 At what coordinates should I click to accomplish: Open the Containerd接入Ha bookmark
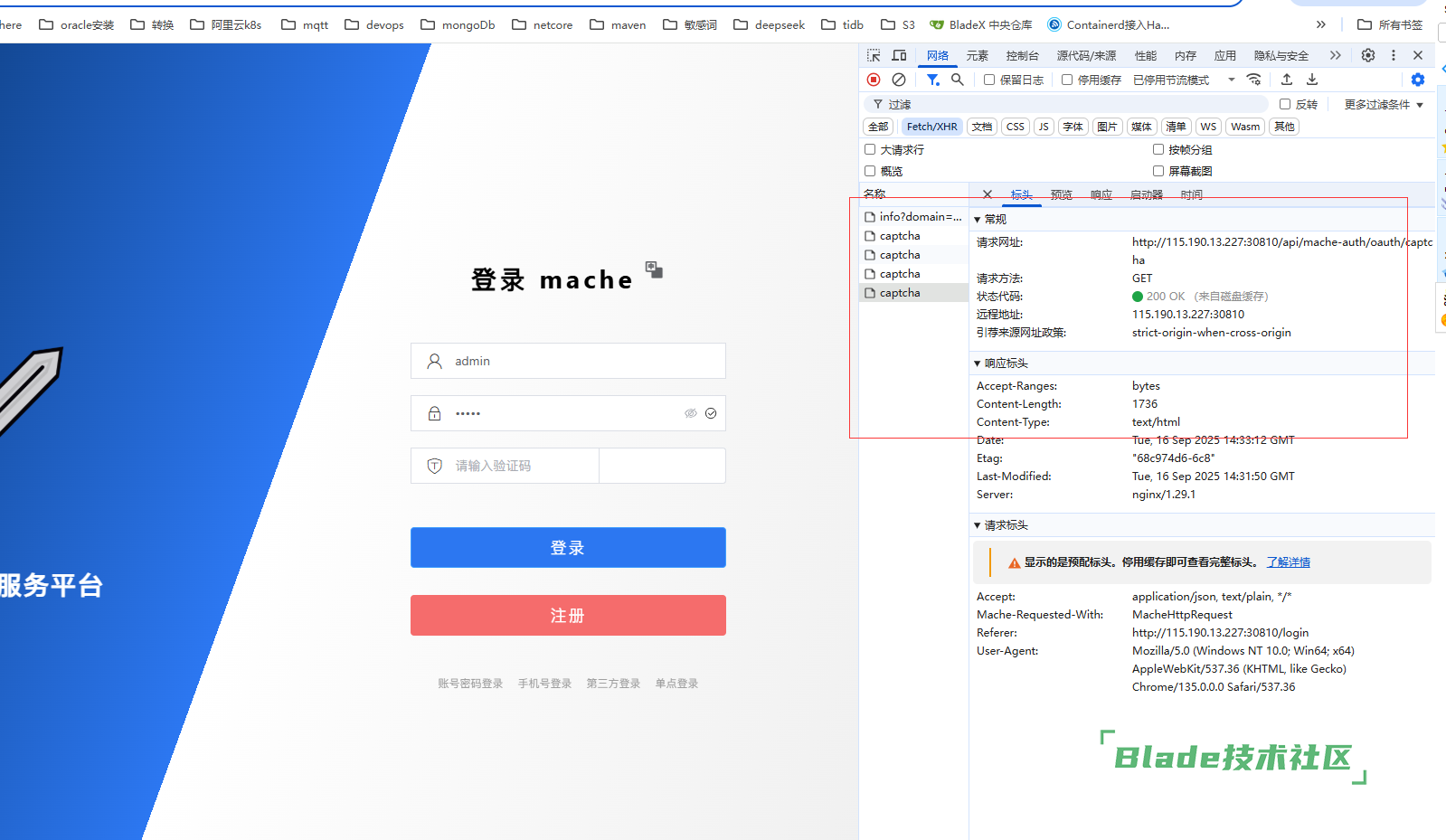coord(1109,24)
